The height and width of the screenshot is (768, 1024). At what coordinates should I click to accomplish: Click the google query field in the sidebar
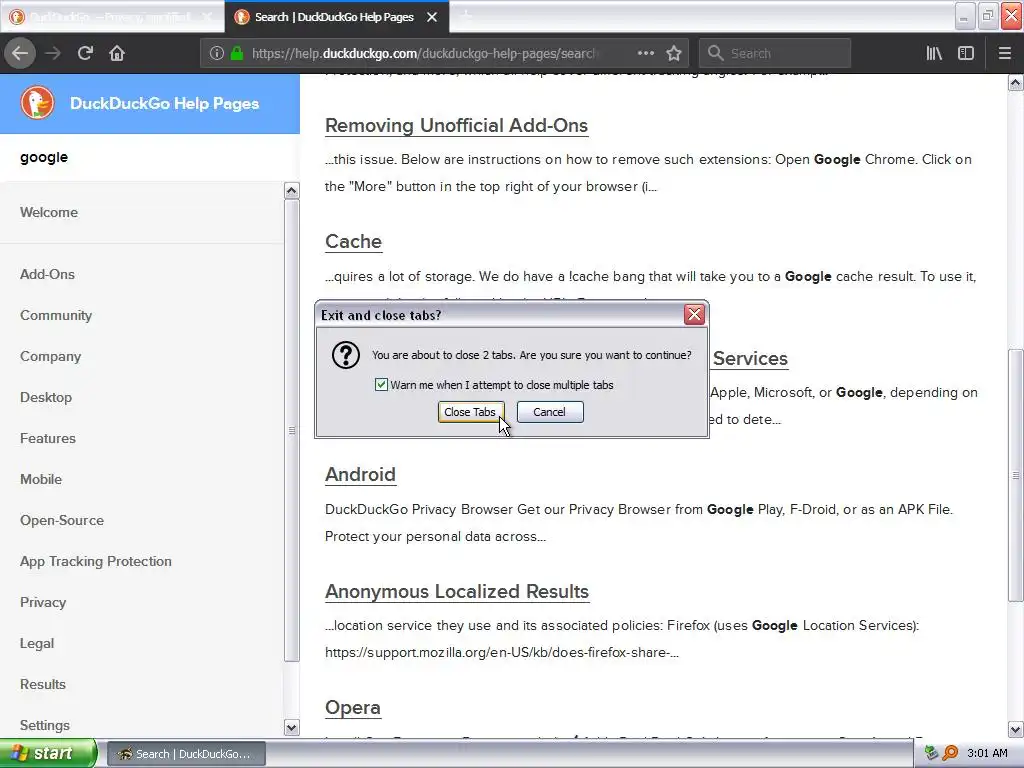150,157
